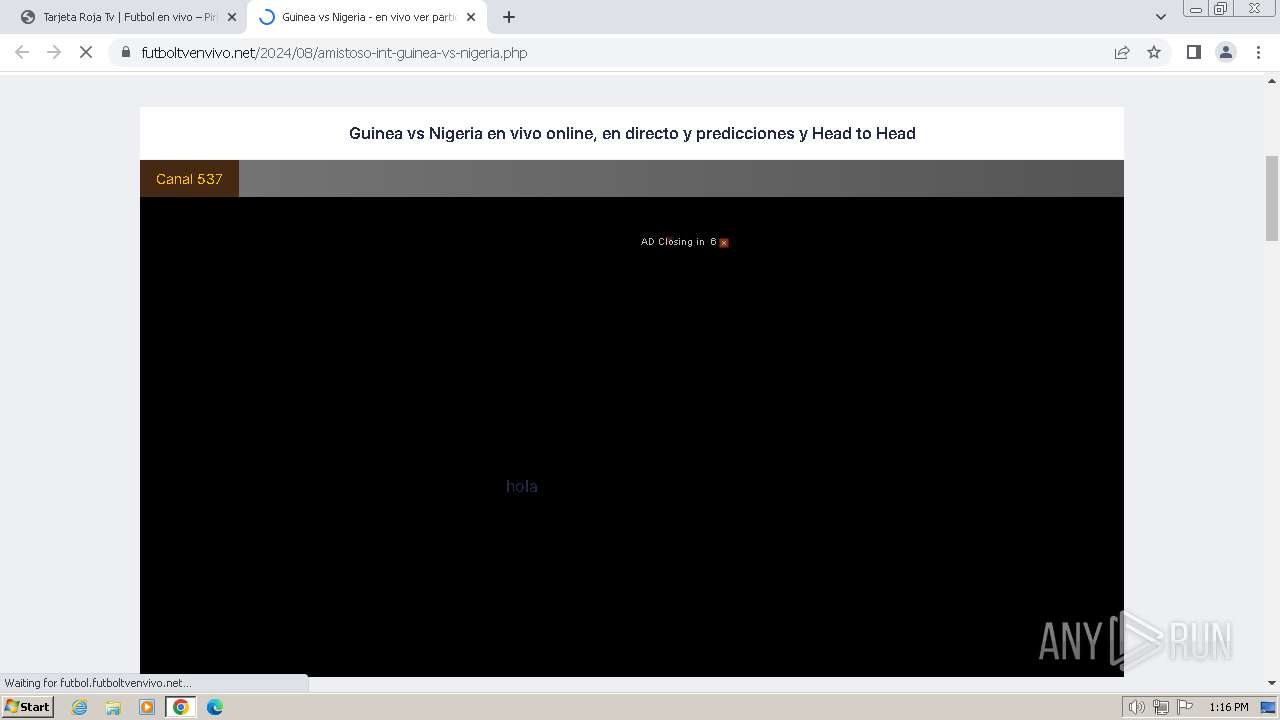Open the Windows Start menu
Viewport: 1280px width, 720px height.
(x=27, y=707)
